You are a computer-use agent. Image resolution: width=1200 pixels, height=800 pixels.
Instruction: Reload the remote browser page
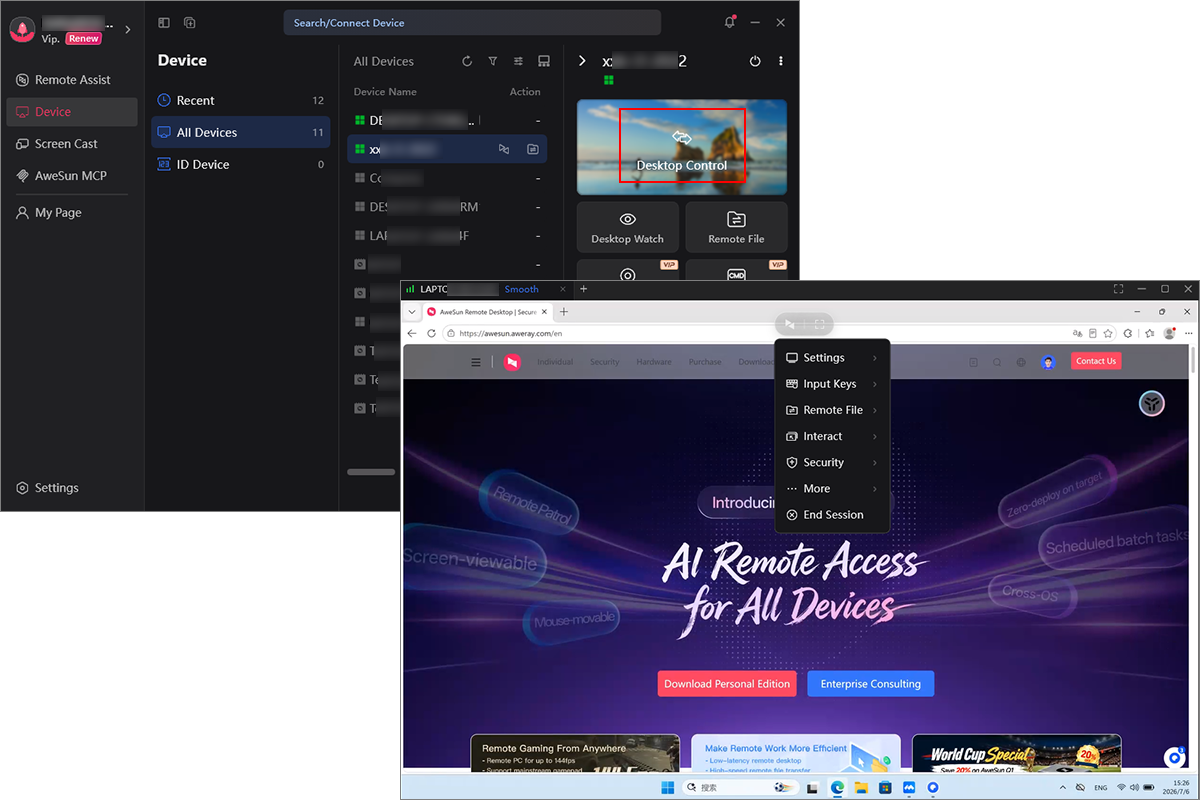pos(432,333)
